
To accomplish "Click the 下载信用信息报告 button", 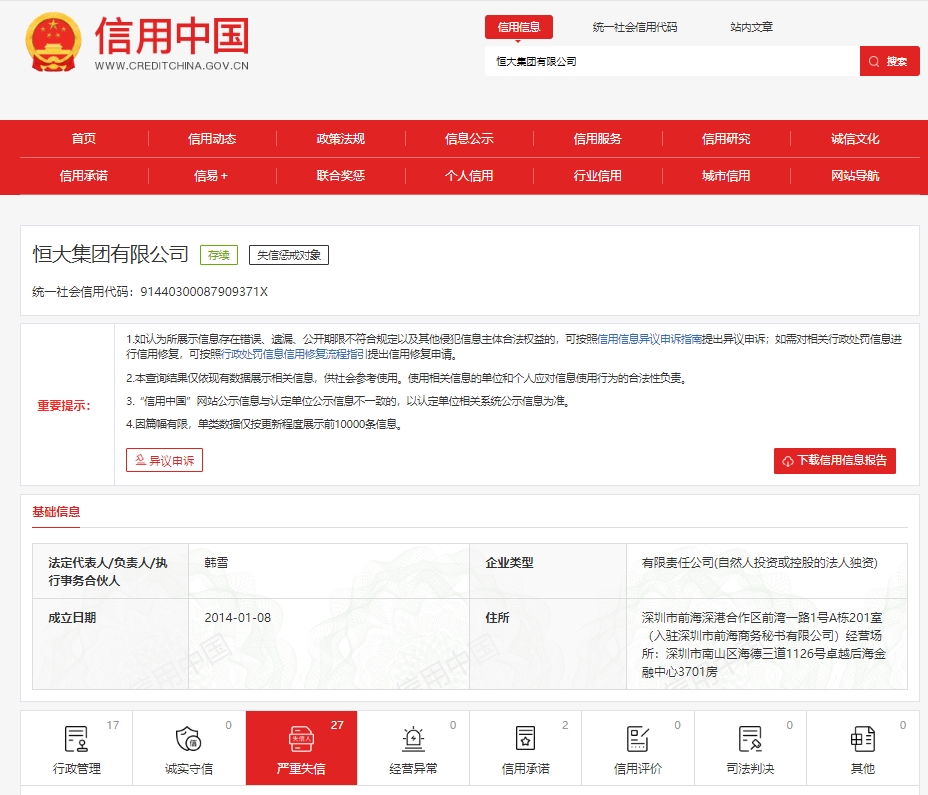I will (834, 461).
